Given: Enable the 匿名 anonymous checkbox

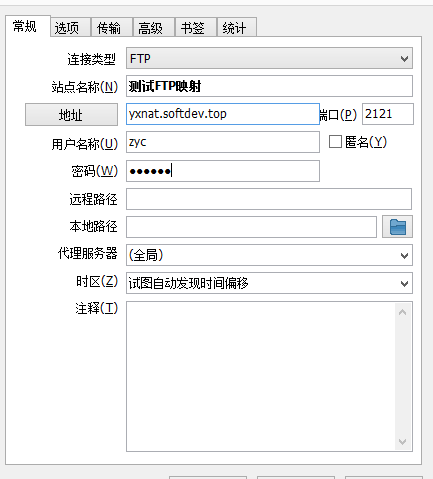Looking at the screenshot, I should pos(335,142).
